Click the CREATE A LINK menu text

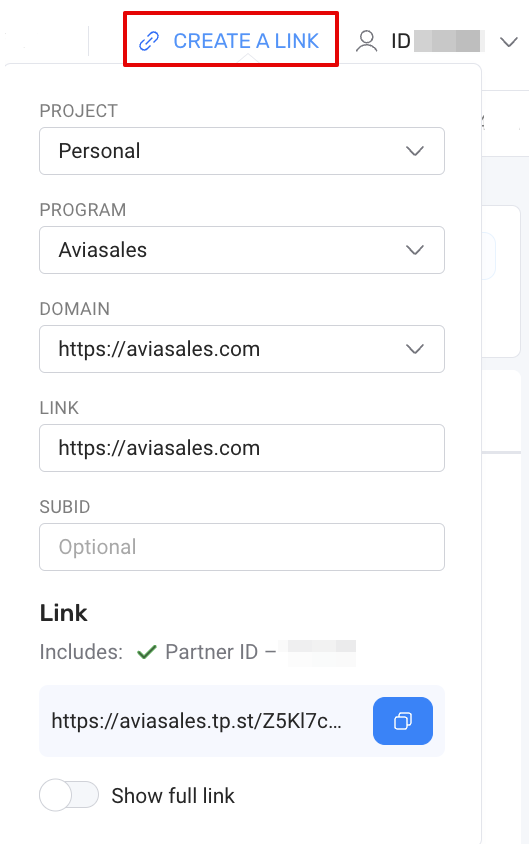pos(246,41)
